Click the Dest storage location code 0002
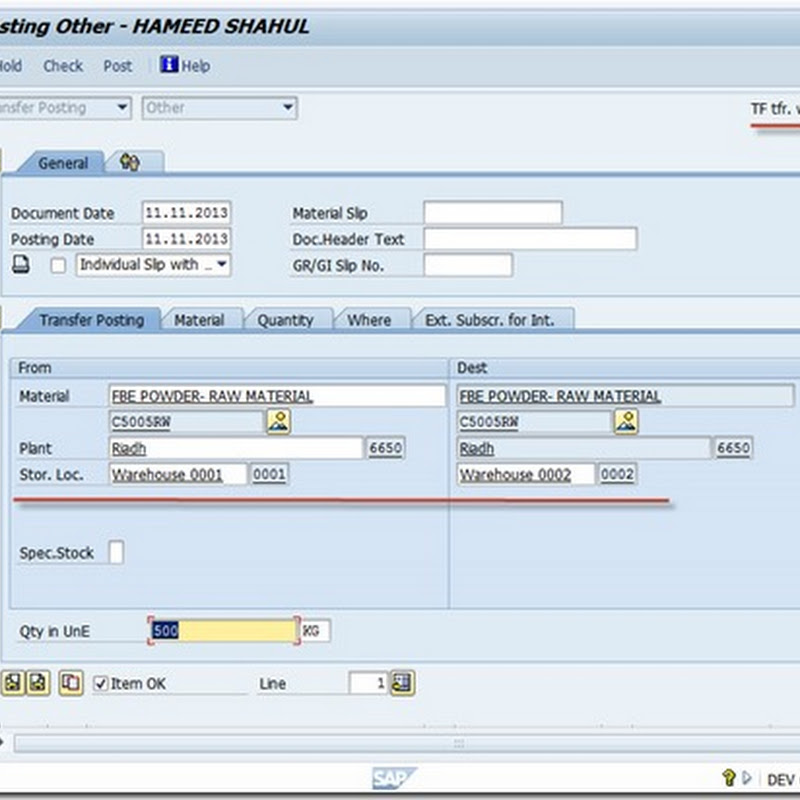 pos(617,474)
